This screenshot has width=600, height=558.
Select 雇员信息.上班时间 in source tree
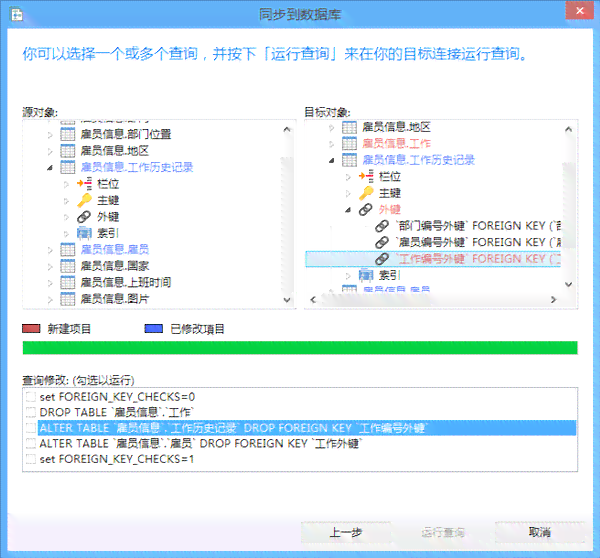[x=126, y=282]
